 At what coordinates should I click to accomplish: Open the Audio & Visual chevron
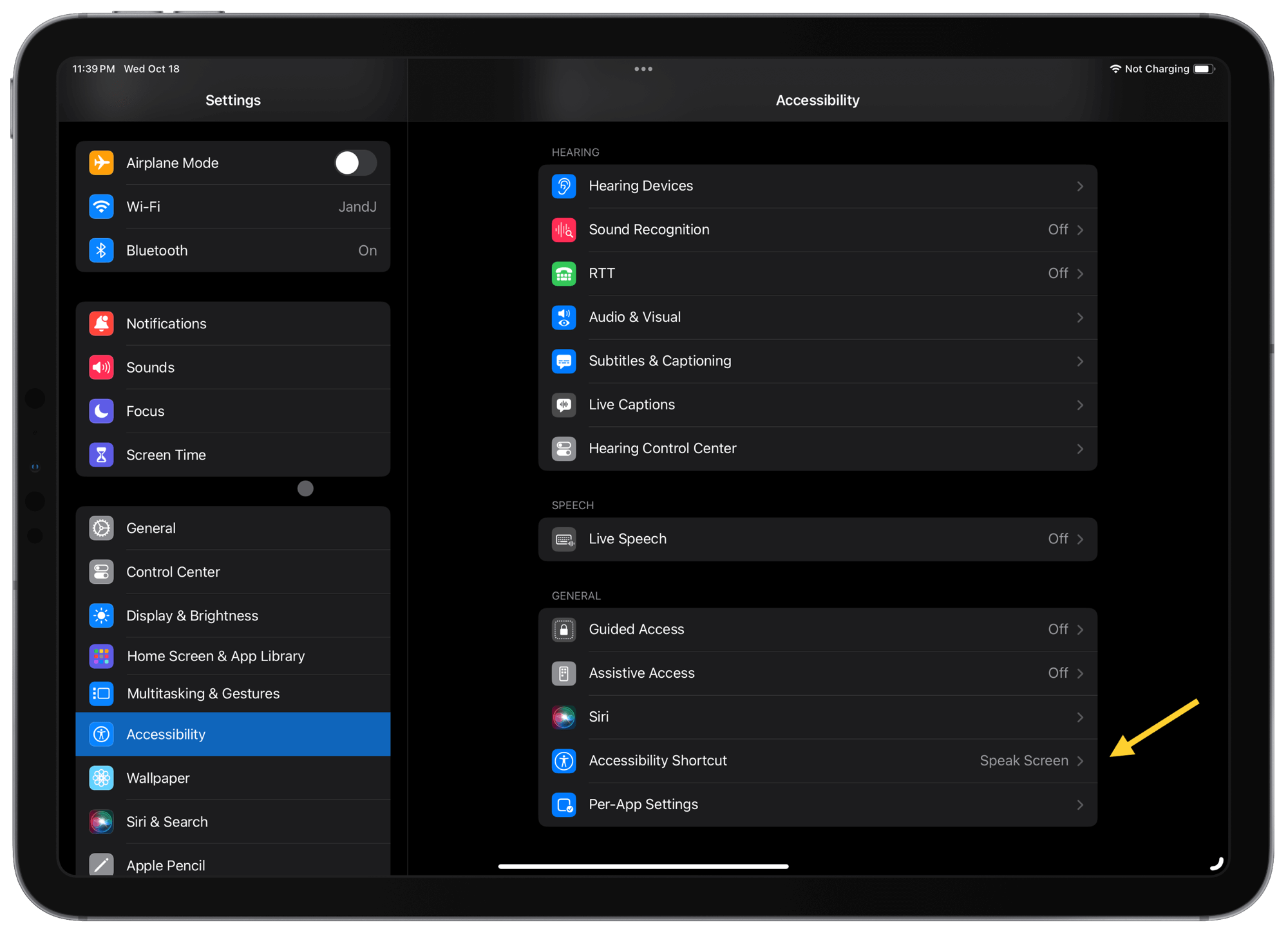pyautogui.click(x=1079, y=317)
